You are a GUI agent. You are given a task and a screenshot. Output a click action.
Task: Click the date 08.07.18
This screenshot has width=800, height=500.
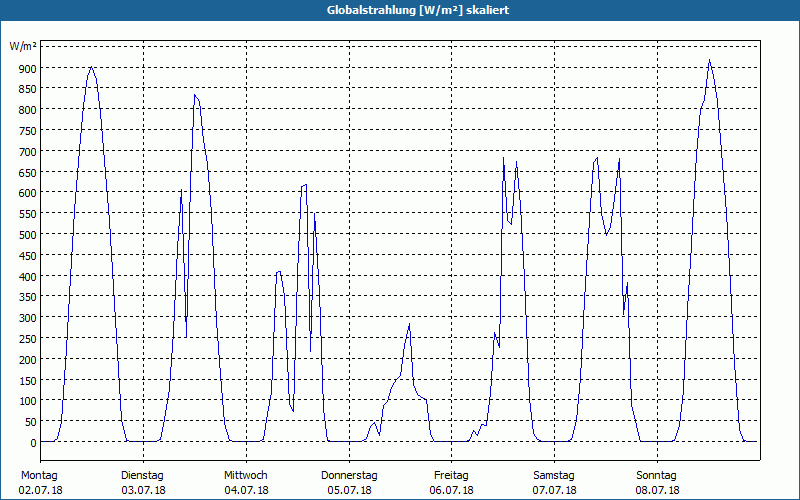[657, 490]
